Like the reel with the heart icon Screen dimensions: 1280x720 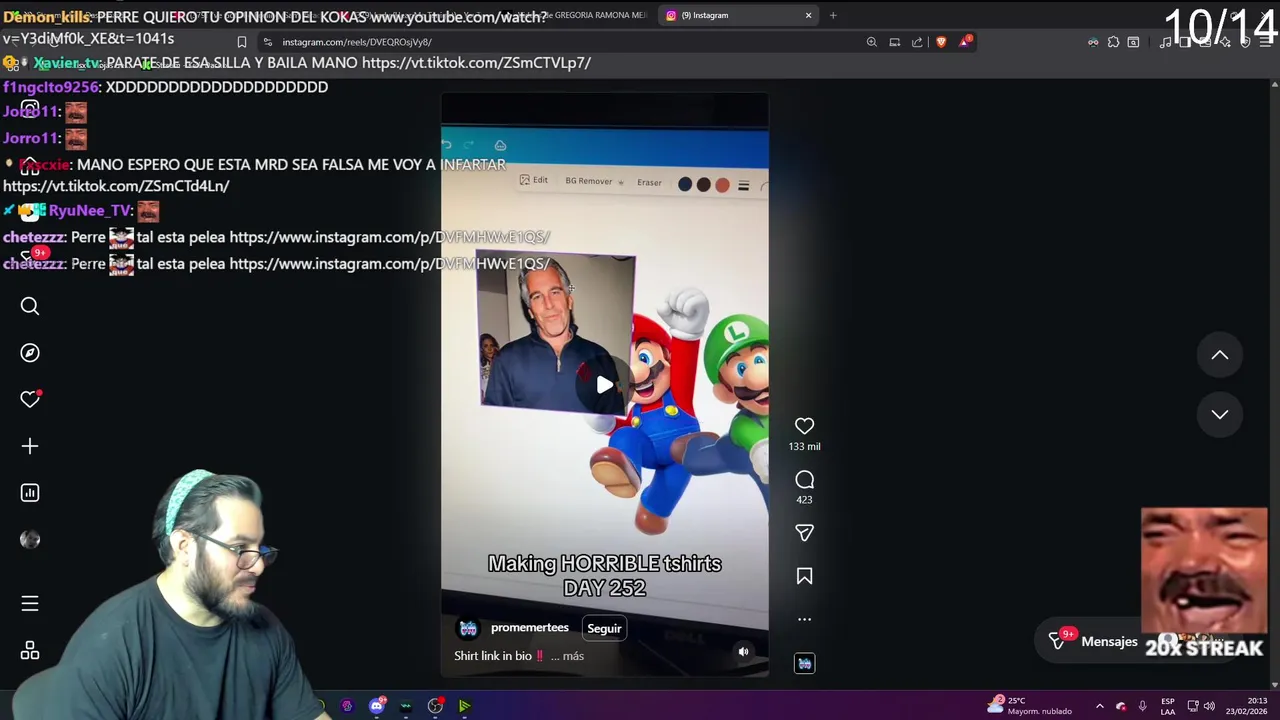click(x=804, y=426)
